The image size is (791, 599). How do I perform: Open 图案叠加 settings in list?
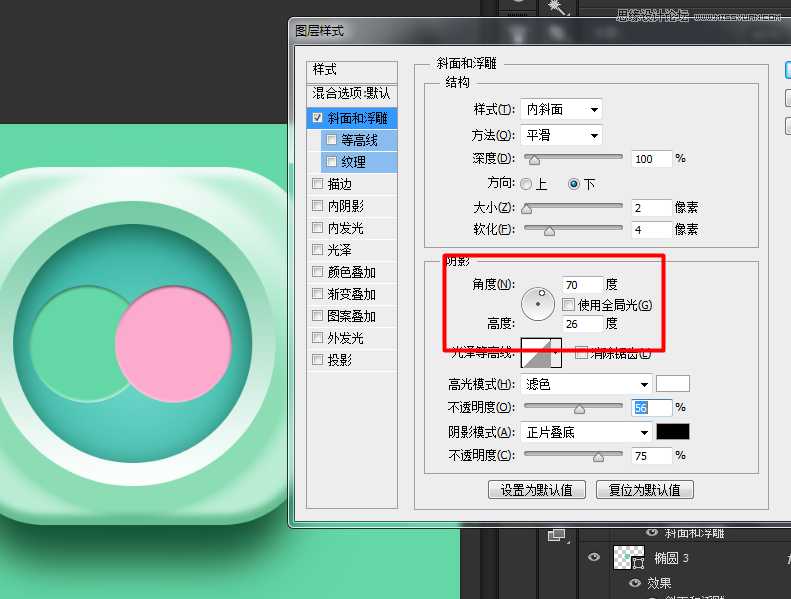352,316
